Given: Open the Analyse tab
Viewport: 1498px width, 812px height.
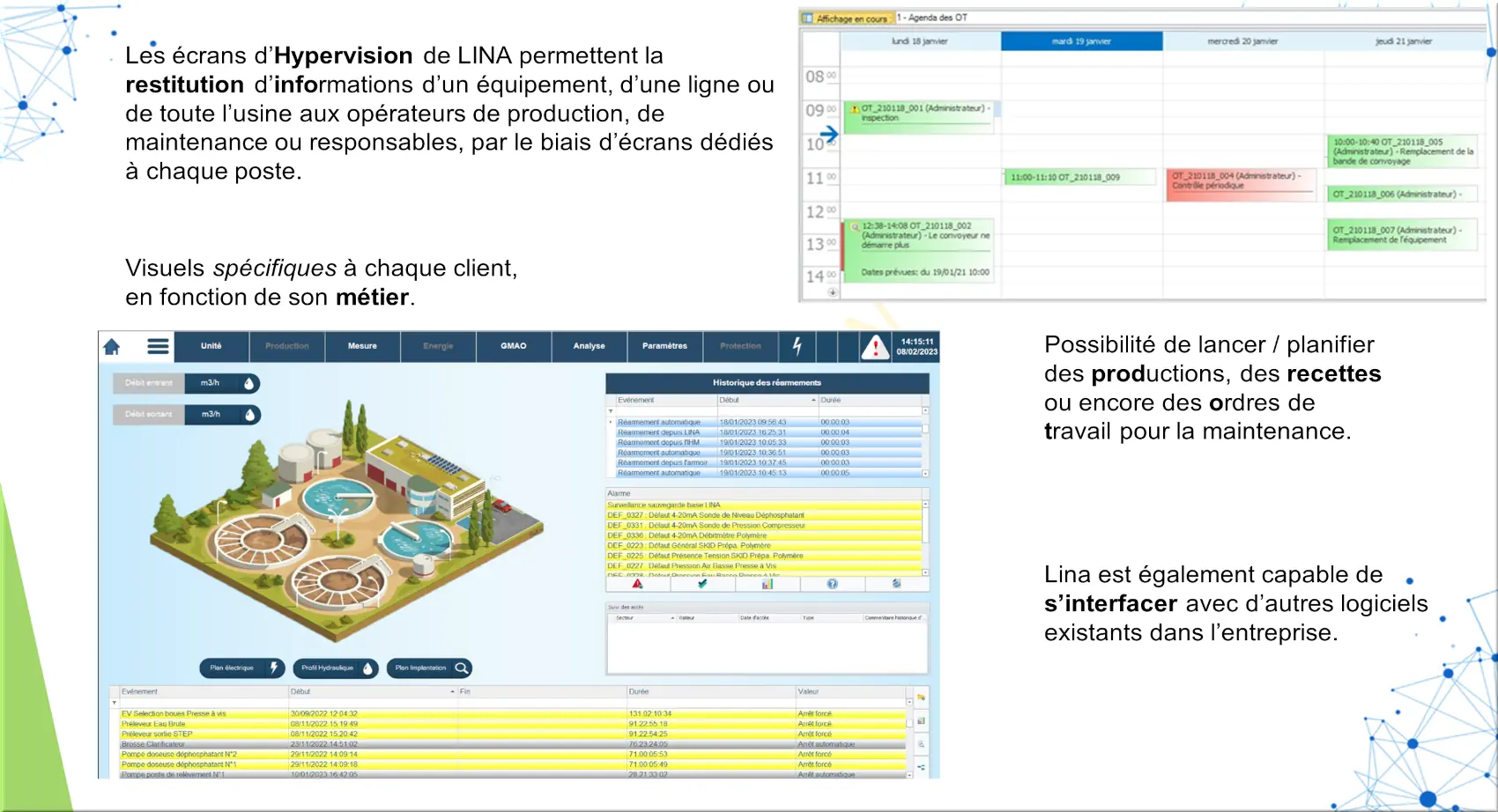Looking at the screenshot, I should coord(589,347).
